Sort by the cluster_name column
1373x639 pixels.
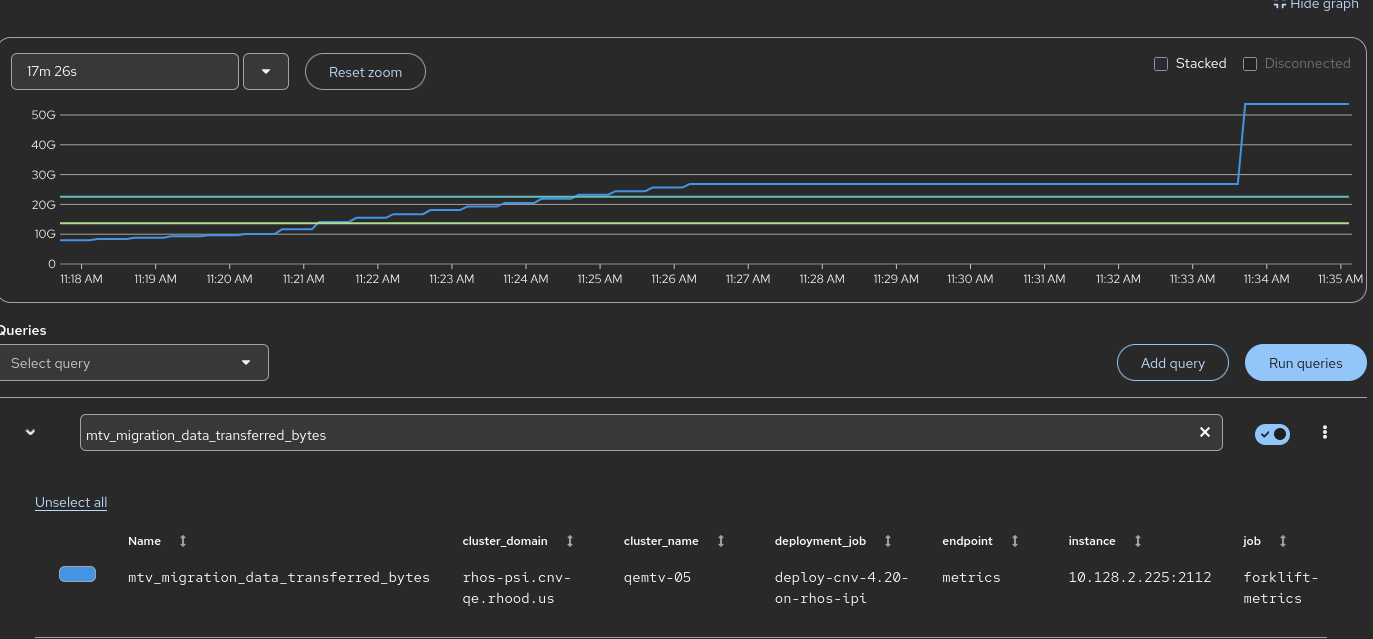(x=720, y=541)
